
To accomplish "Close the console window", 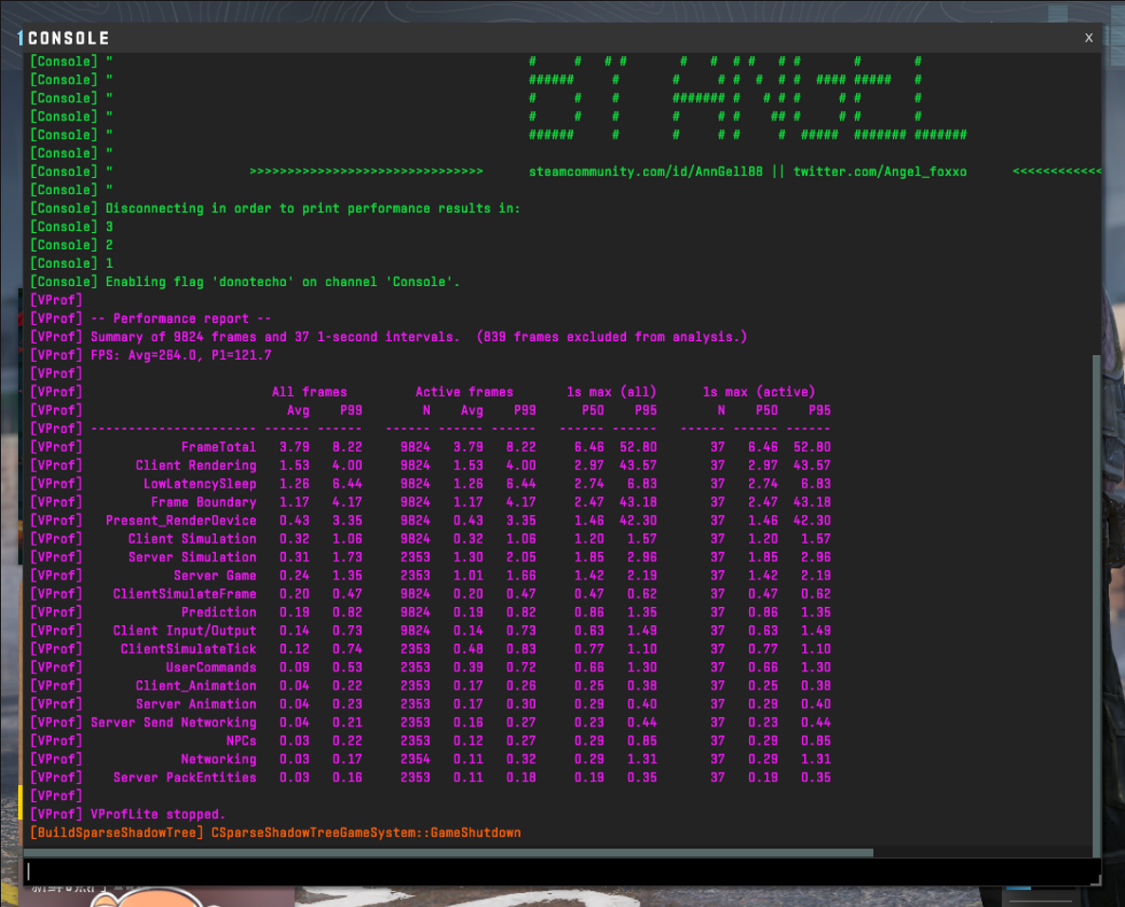I will (1088, 38).
